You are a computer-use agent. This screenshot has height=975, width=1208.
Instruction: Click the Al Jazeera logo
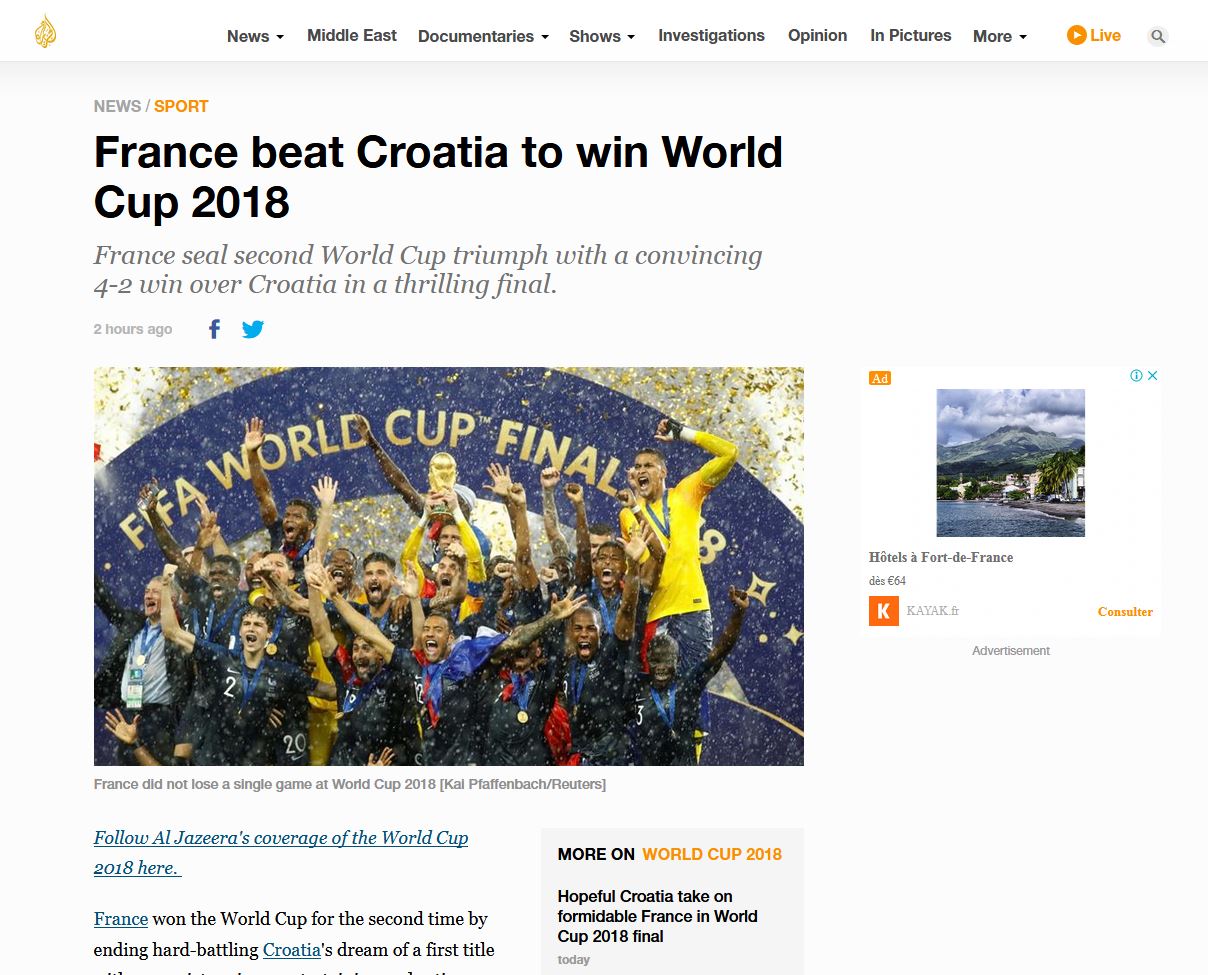[x=45, y=31]
